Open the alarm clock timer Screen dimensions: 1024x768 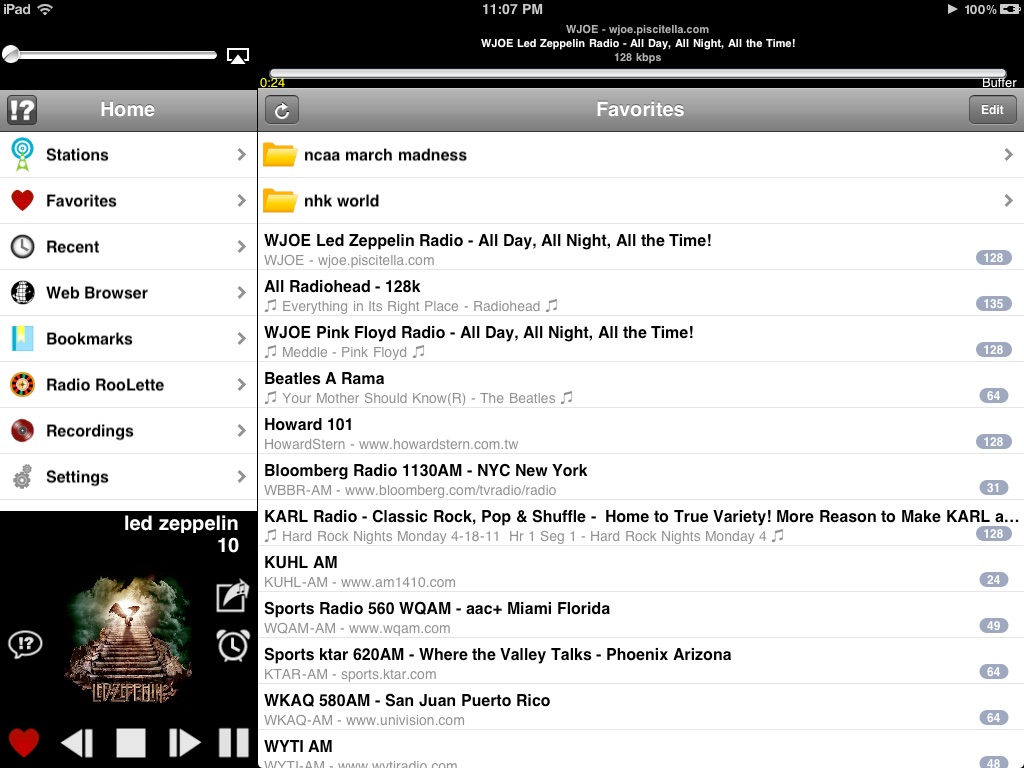232,645
